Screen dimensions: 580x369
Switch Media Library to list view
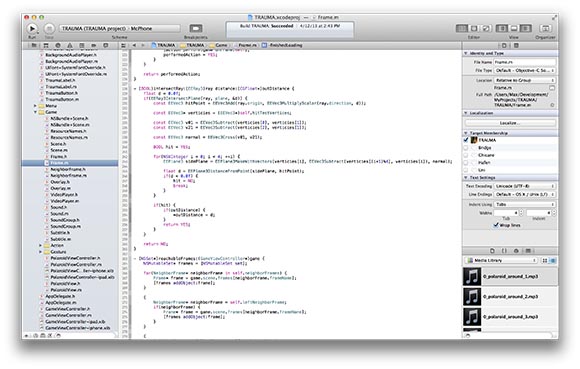coord(553,260)
